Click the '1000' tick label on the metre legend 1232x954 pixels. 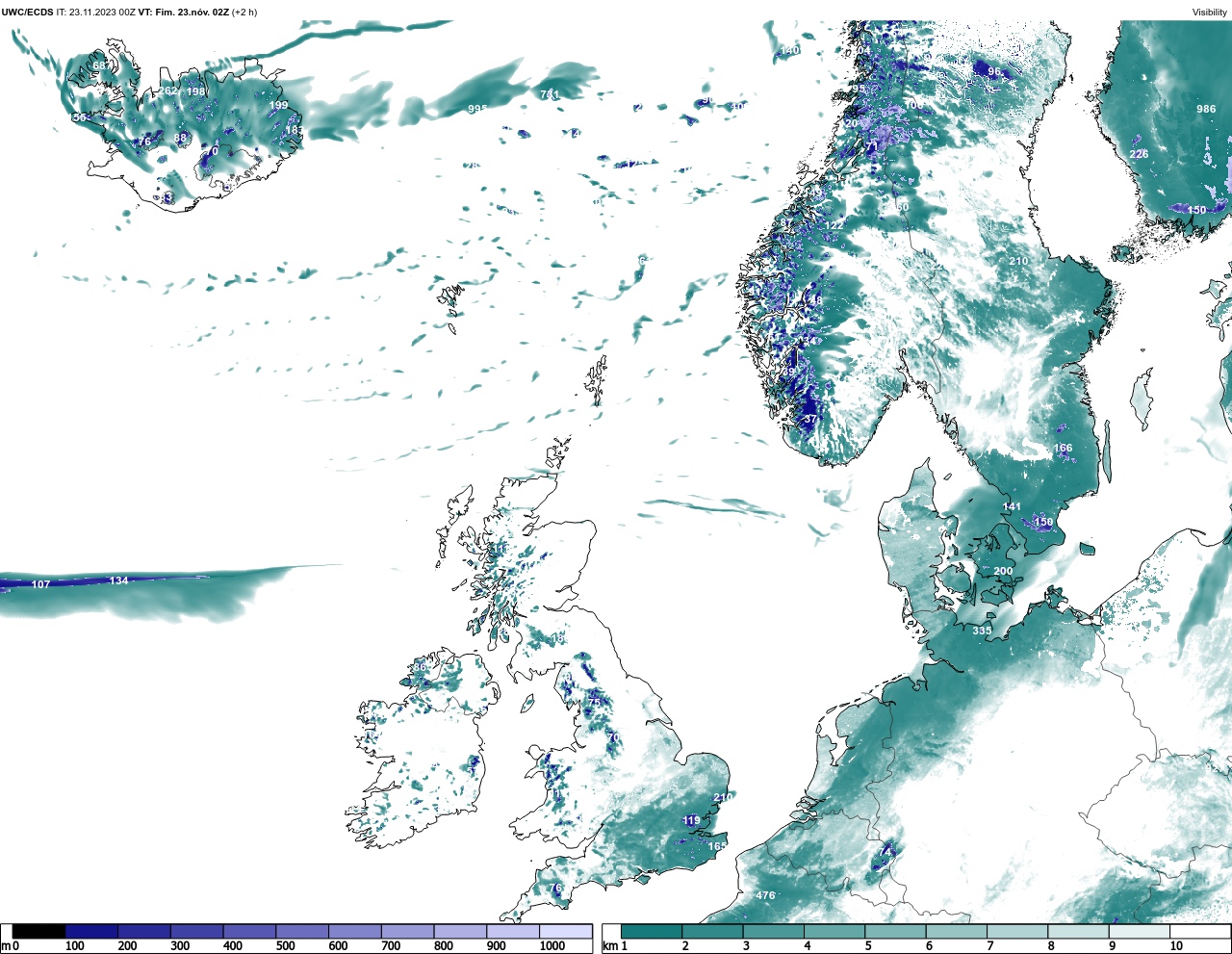(552, 946)
